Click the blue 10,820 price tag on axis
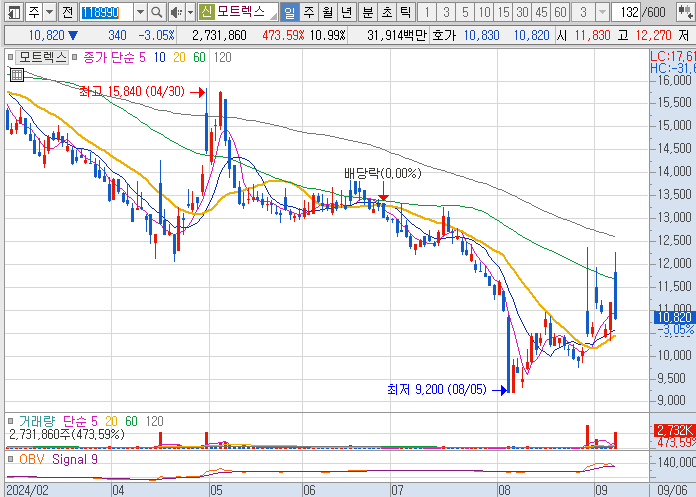696x497 pixels. [x=675, y=317]
